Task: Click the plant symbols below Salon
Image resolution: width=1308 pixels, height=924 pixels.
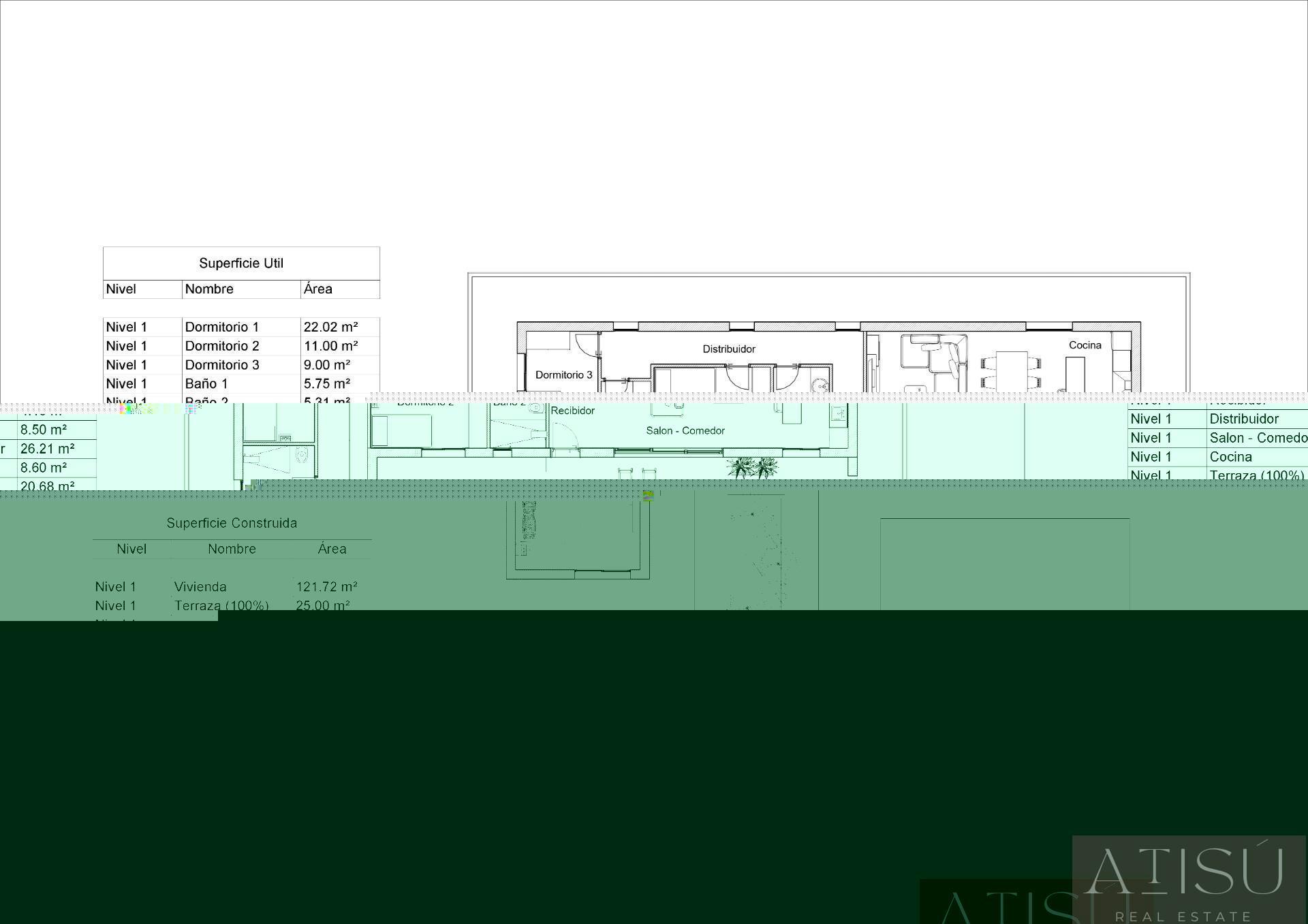Action: tap(752, 468)
